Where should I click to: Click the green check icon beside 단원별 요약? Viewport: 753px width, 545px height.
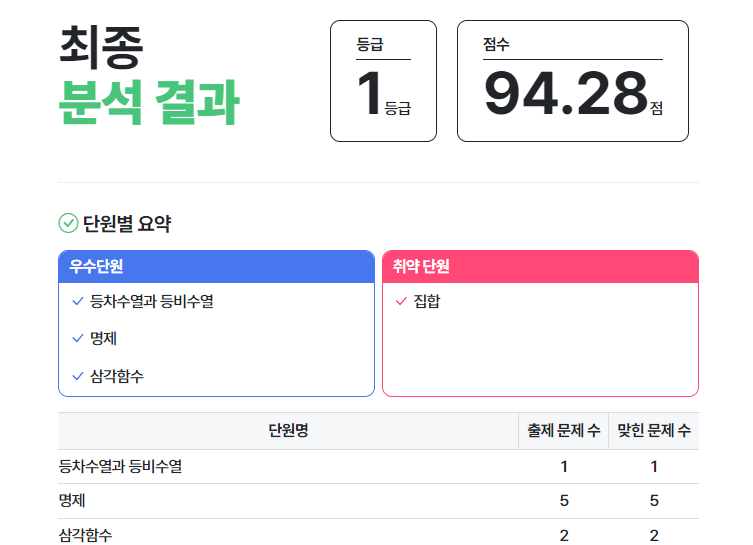point(68,224)
